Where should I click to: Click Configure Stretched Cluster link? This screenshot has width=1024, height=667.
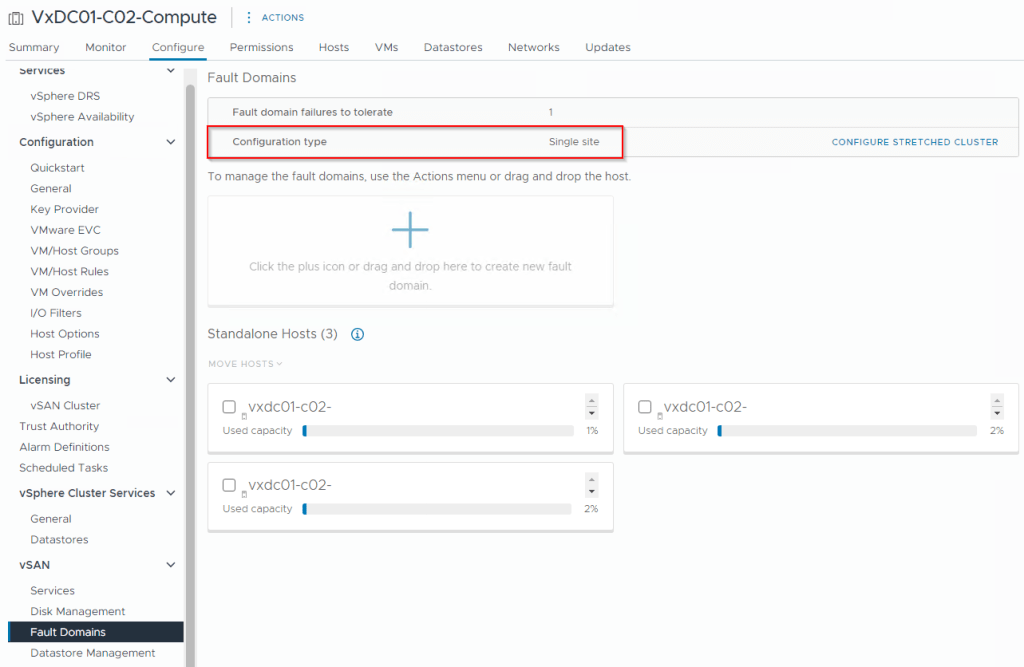point(915,142)
